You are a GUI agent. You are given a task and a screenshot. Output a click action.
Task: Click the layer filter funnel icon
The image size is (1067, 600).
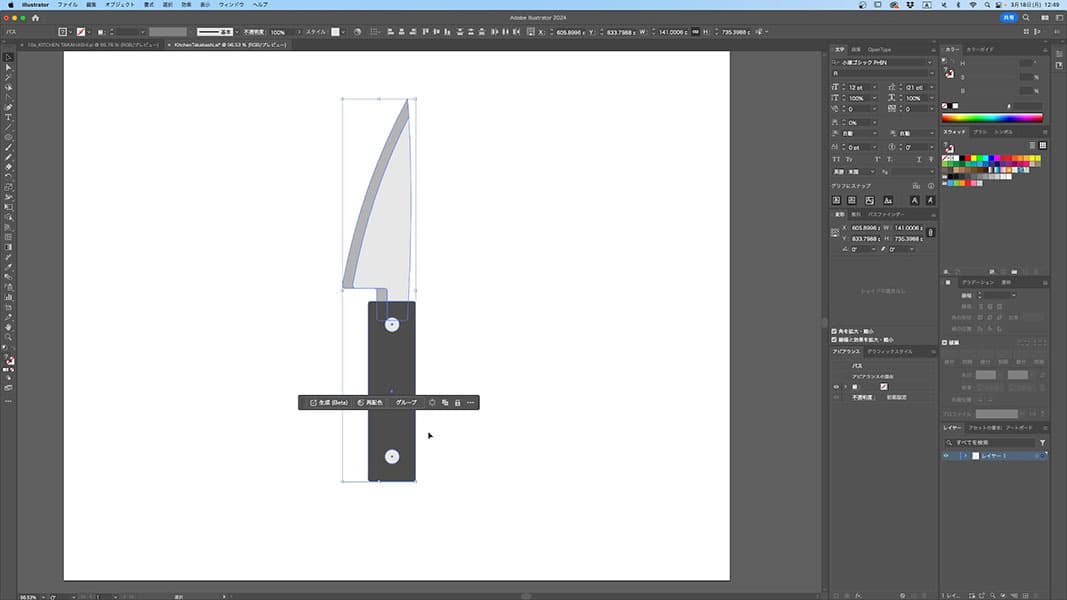pos(1042,442)
